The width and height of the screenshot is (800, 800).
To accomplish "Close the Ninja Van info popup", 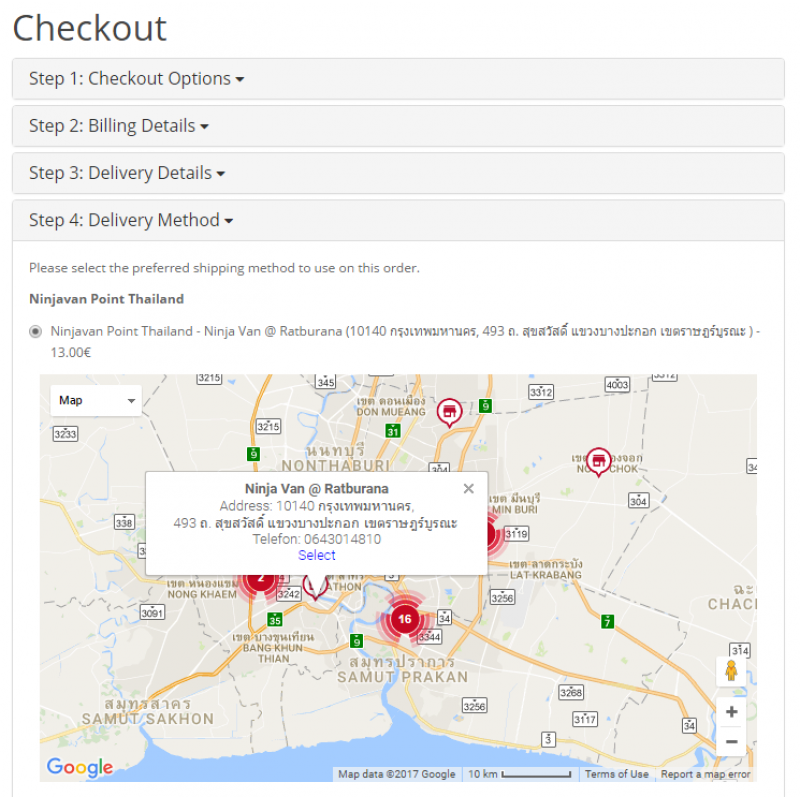I will click(469, 489).
